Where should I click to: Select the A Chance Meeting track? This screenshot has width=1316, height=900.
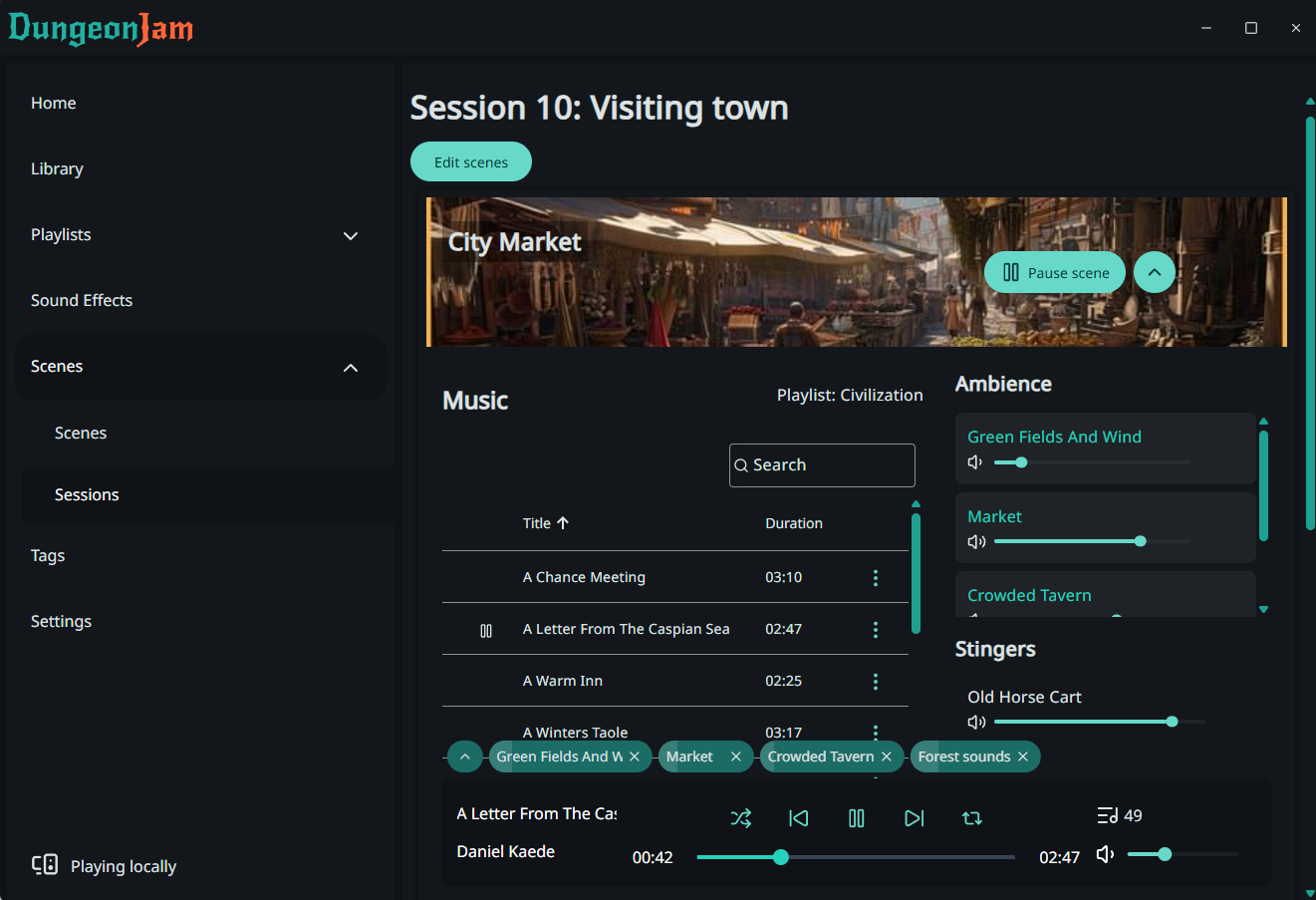pos(584,577)
